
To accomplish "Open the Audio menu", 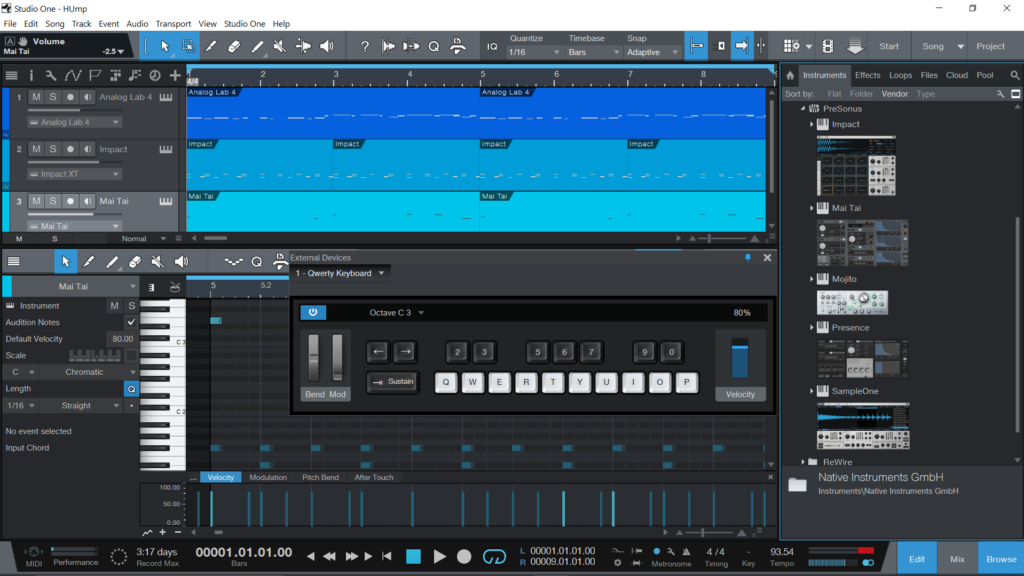I will point(137,24).
